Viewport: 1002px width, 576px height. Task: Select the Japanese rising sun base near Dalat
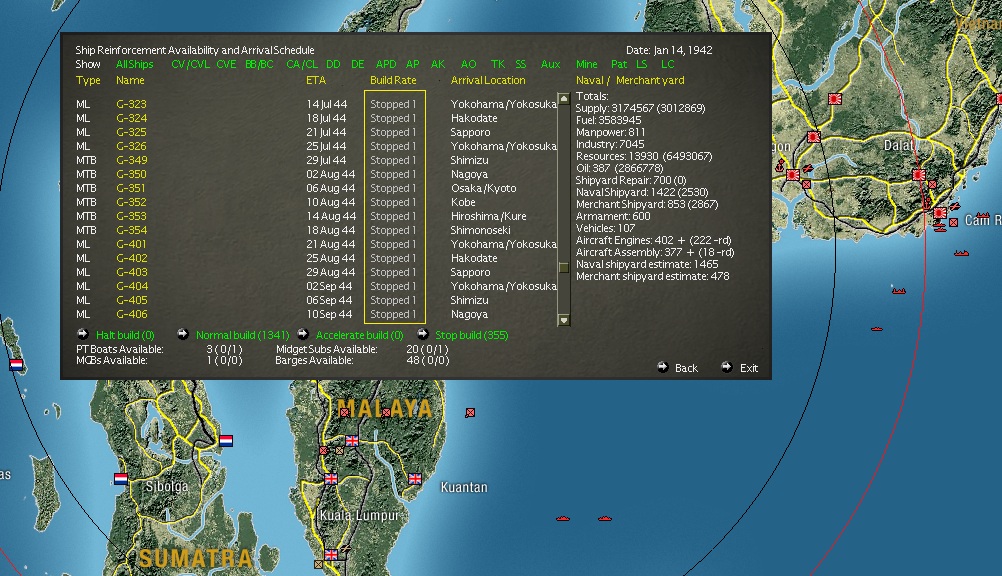tap(919, 175)
